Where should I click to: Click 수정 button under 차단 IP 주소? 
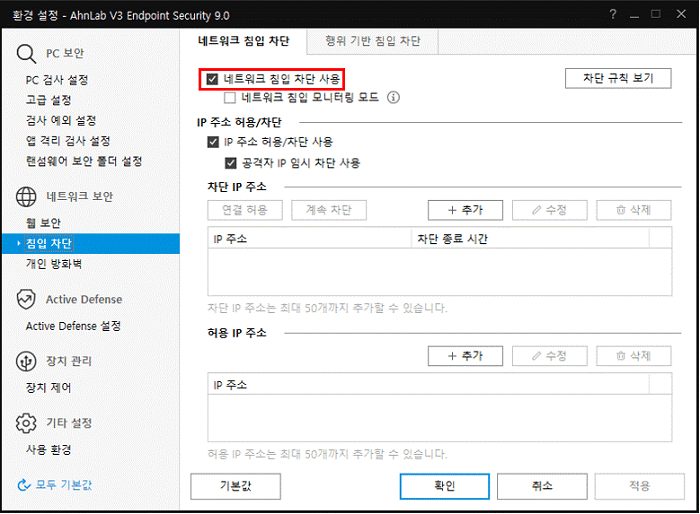coord(550,210)
